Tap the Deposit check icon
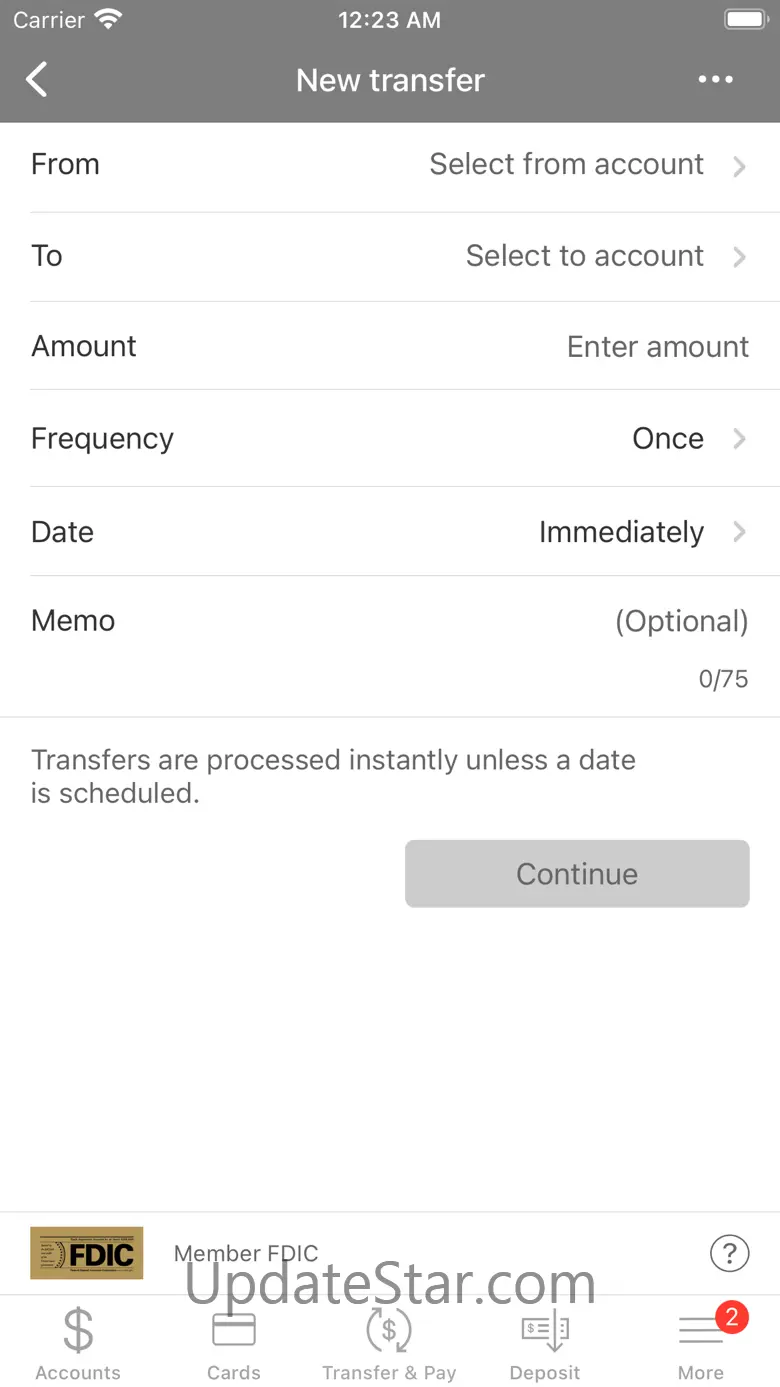Screen dimensions: 780x1387 click(545, 1331)
